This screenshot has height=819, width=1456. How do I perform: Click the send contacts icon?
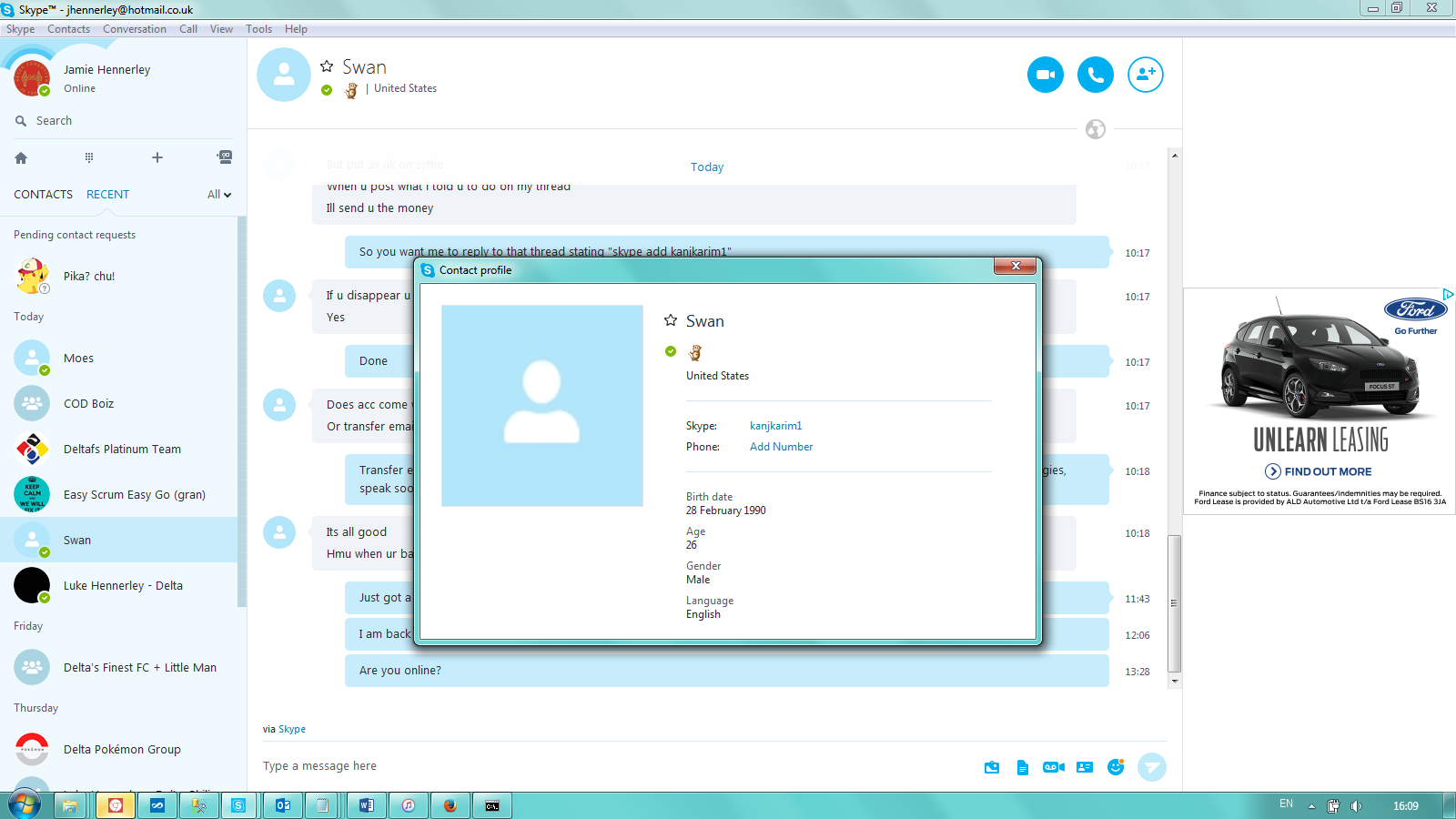click(1085, 767)
